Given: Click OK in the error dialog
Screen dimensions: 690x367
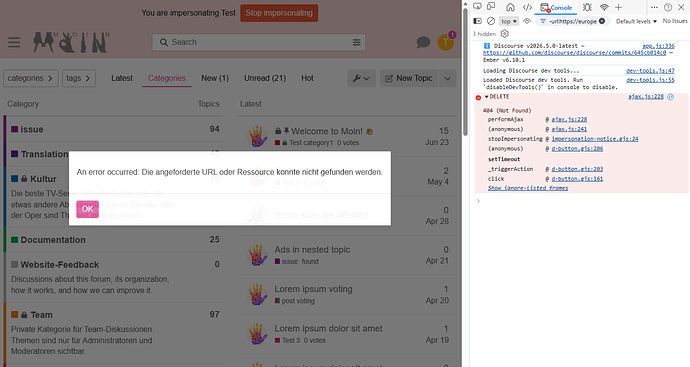Looking at the screenshot, I should coord(87,209).
